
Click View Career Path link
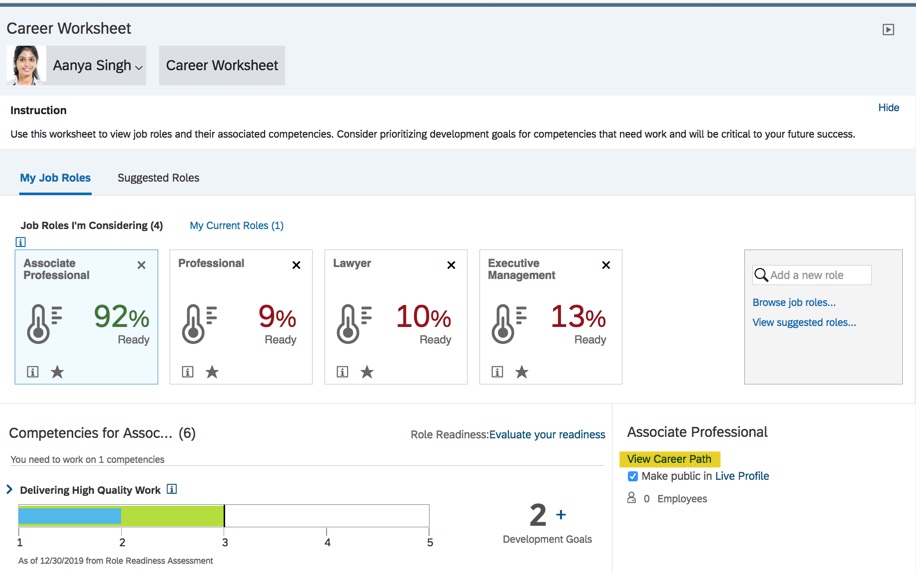pos(669,459)
